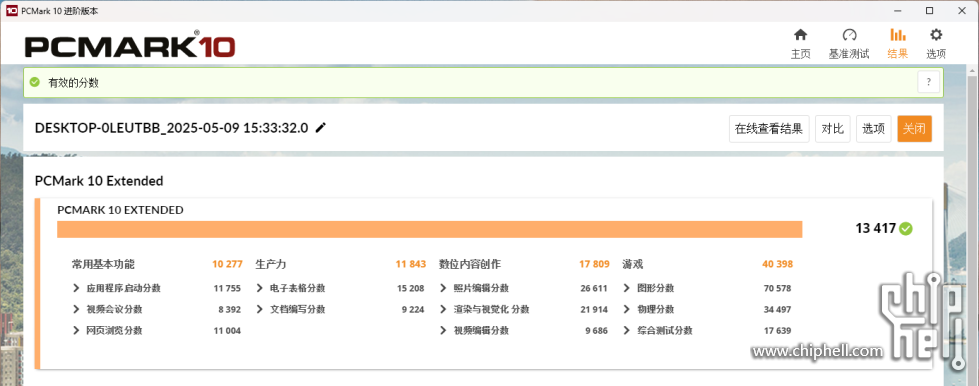Open the 选项 gear icon in navigation
The height and width of the screenshot is (386, 979).
click(x=936, y=35)
